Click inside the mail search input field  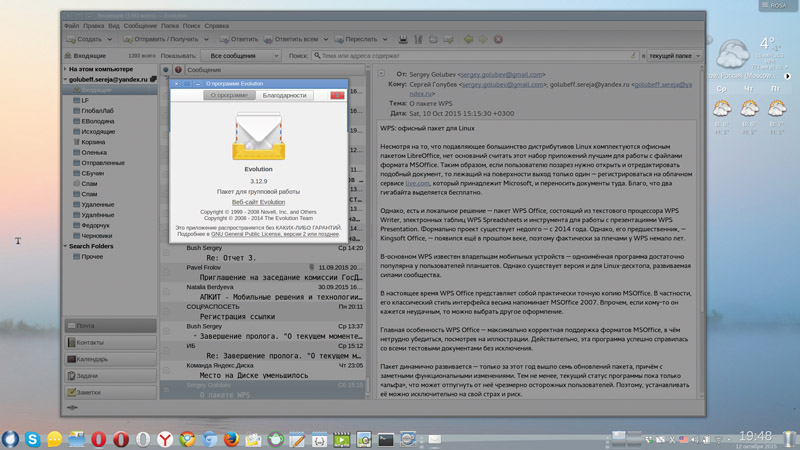pyautogui.click(x=474, y=56)
